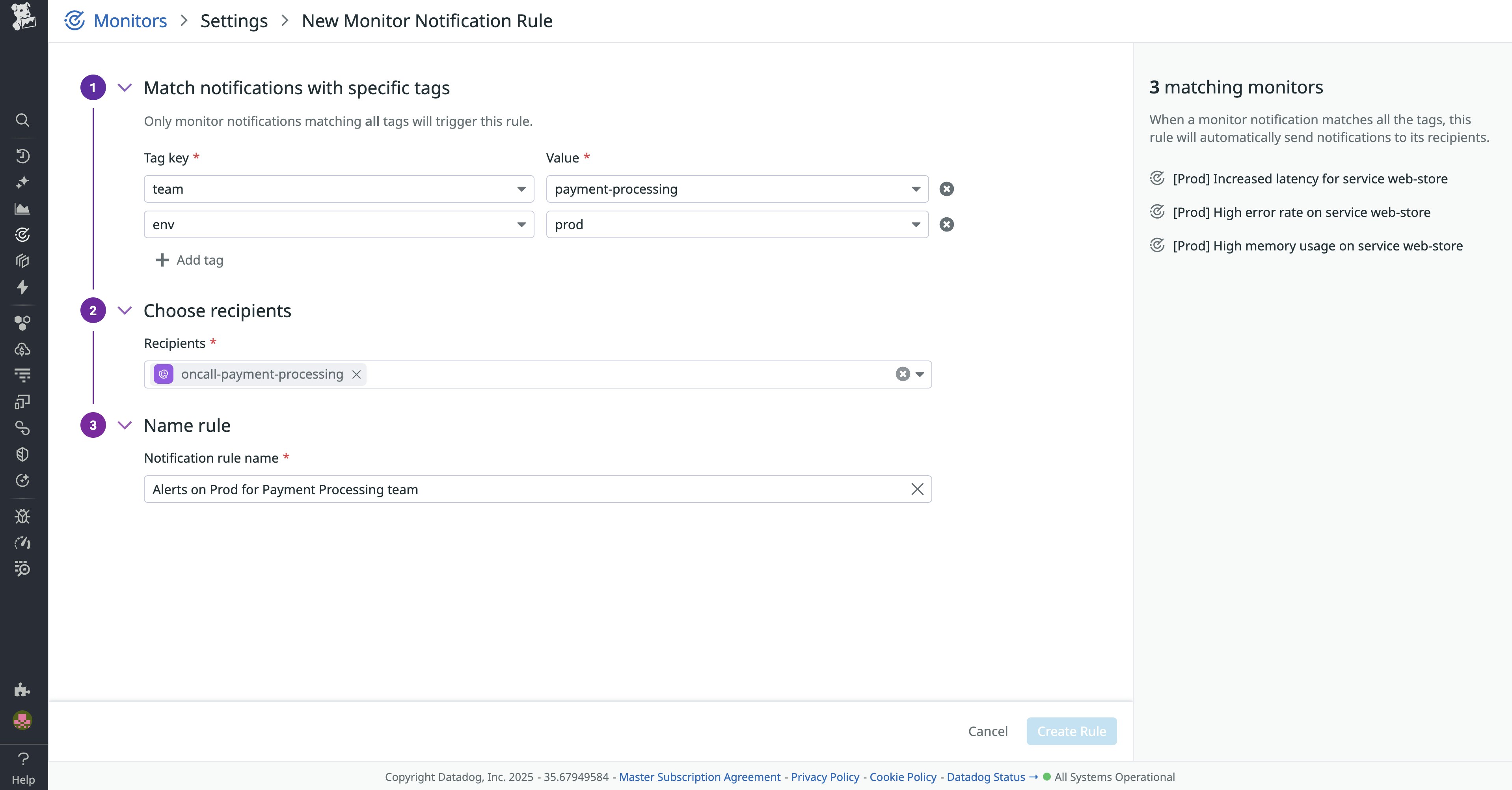Open the lightning bolt icon in sidebar
The width and height of the screenshot is (1512, 790).
(22, 287)
